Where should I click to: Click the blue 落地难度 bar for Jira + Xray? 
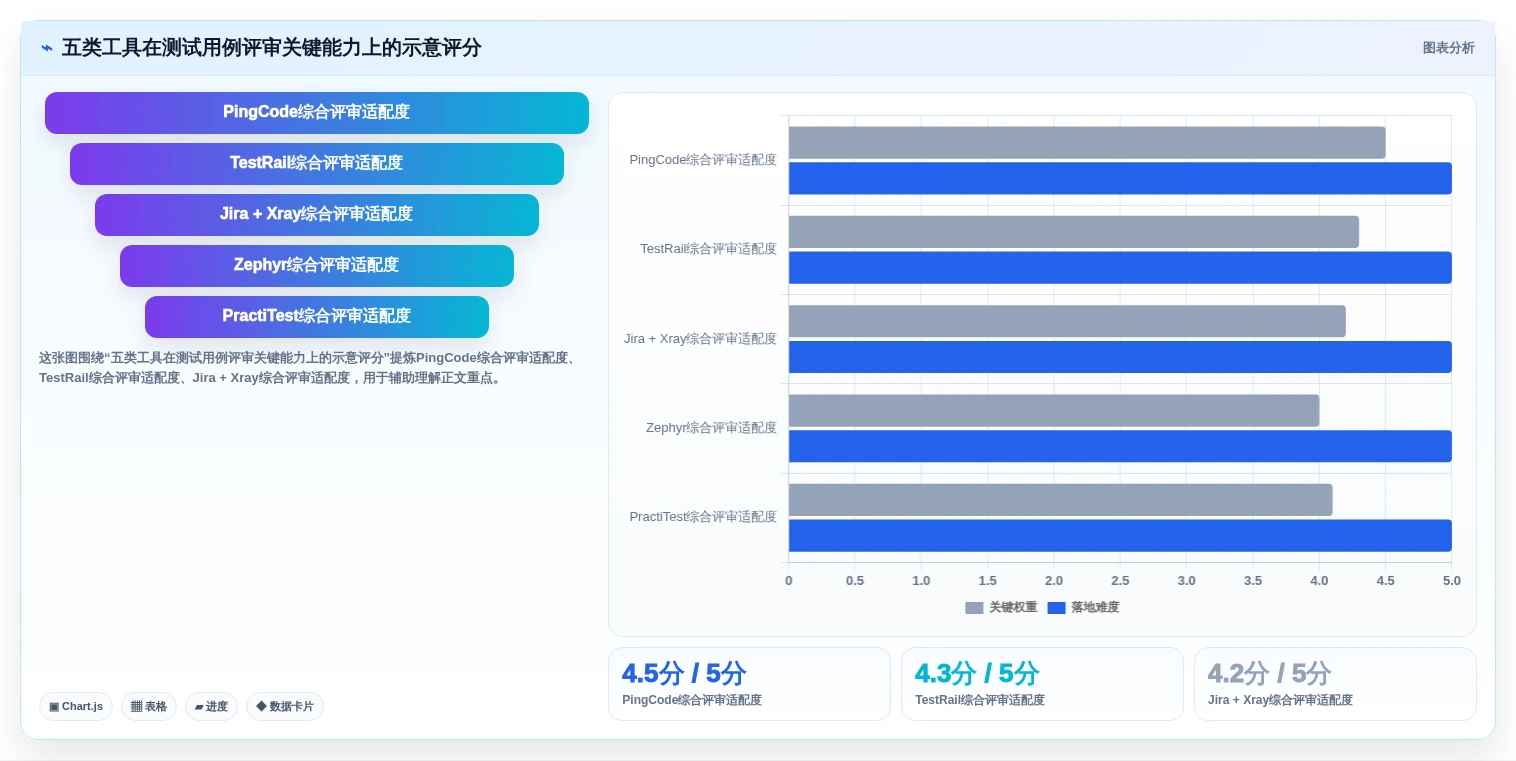[1120, 357]
